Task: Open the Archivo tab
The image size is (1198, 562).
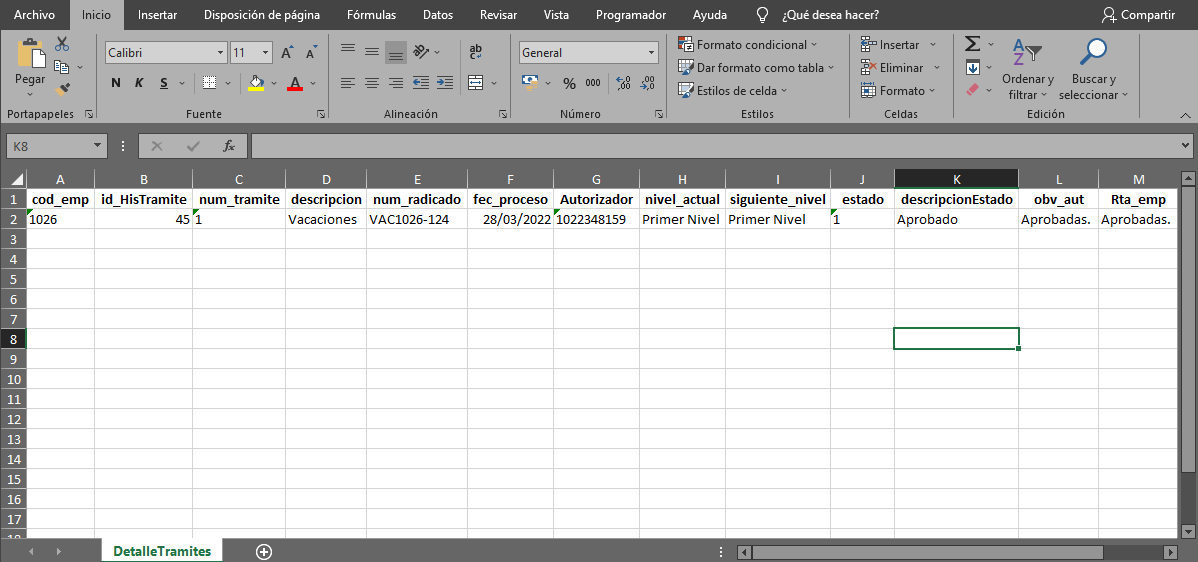Action: click(34, 15)
